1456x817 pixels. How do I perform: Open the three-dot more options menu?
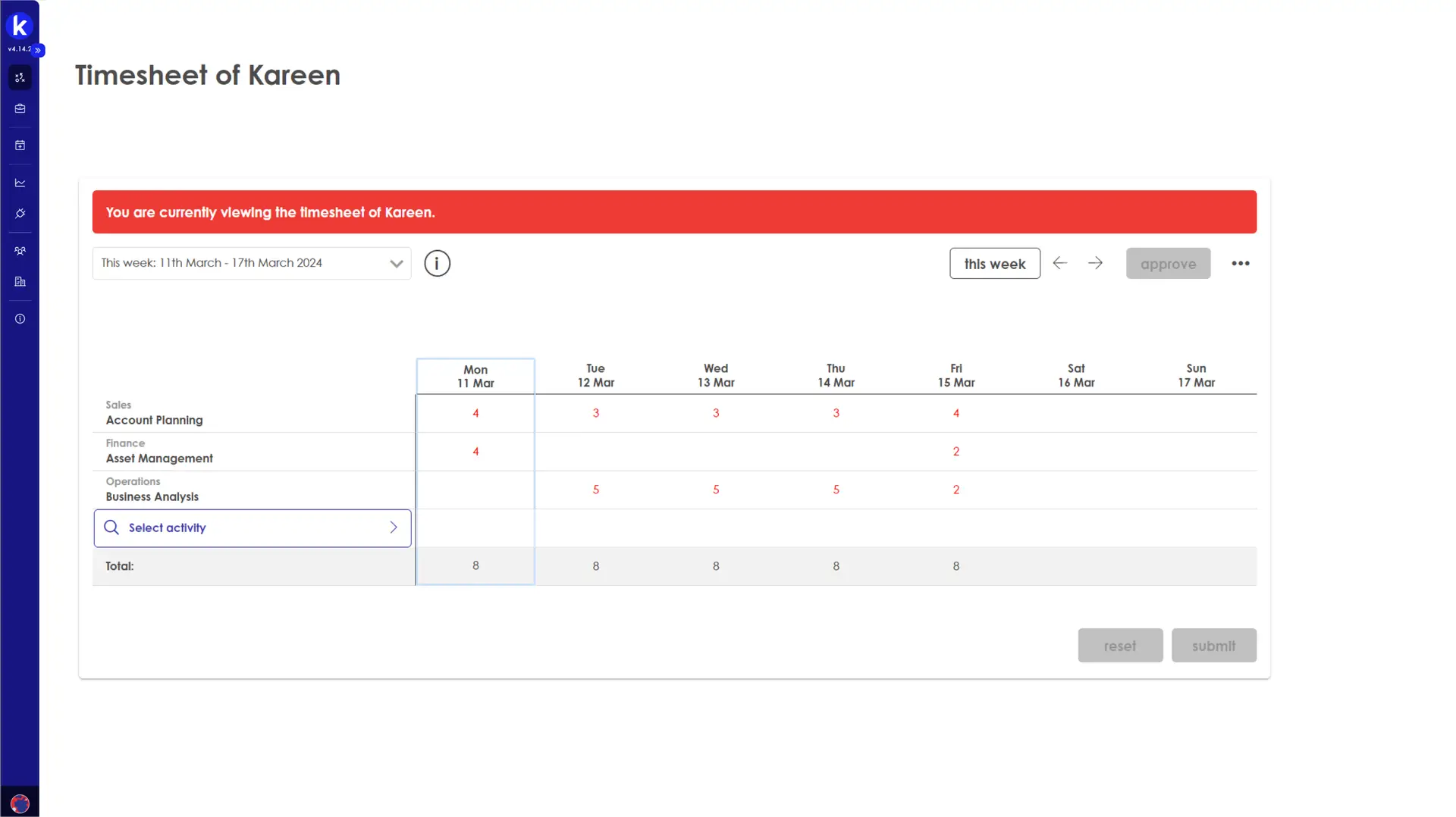click(1241, 264)
